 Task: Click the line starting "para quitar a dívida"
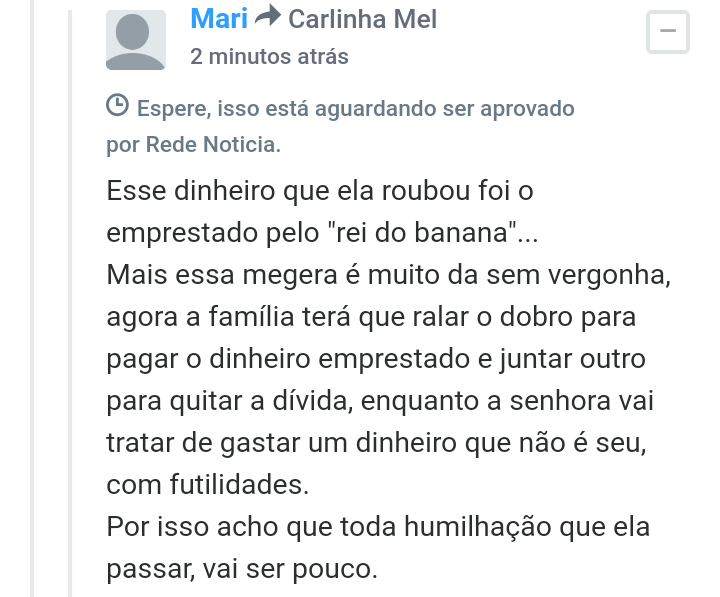click(x=376, y=401)
